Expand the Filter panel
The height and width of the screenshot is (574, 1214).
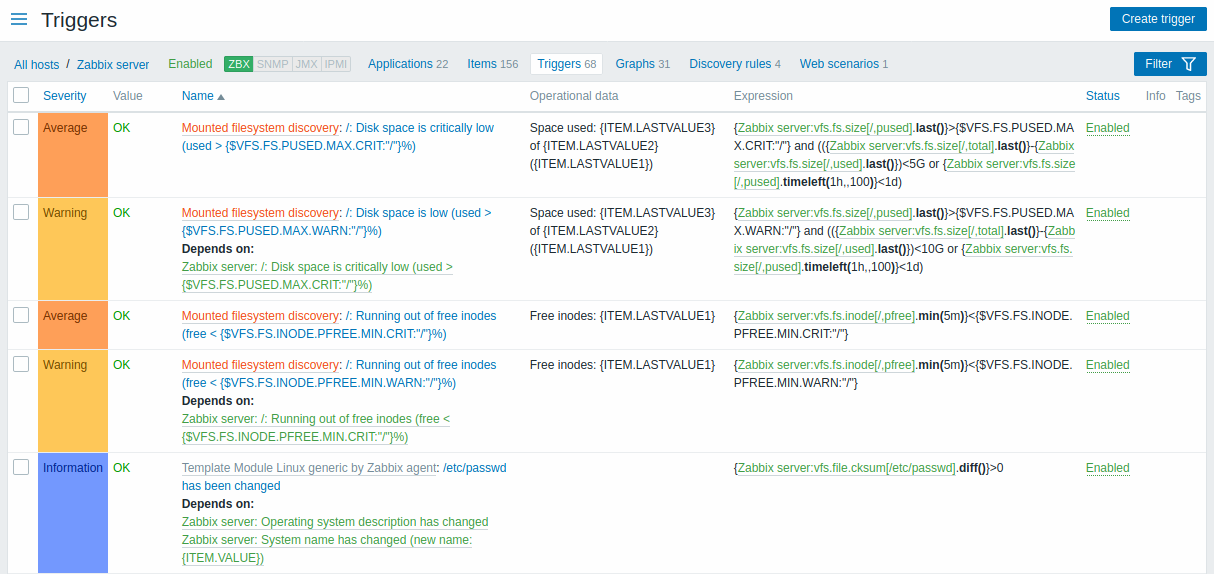(1170, 64)
